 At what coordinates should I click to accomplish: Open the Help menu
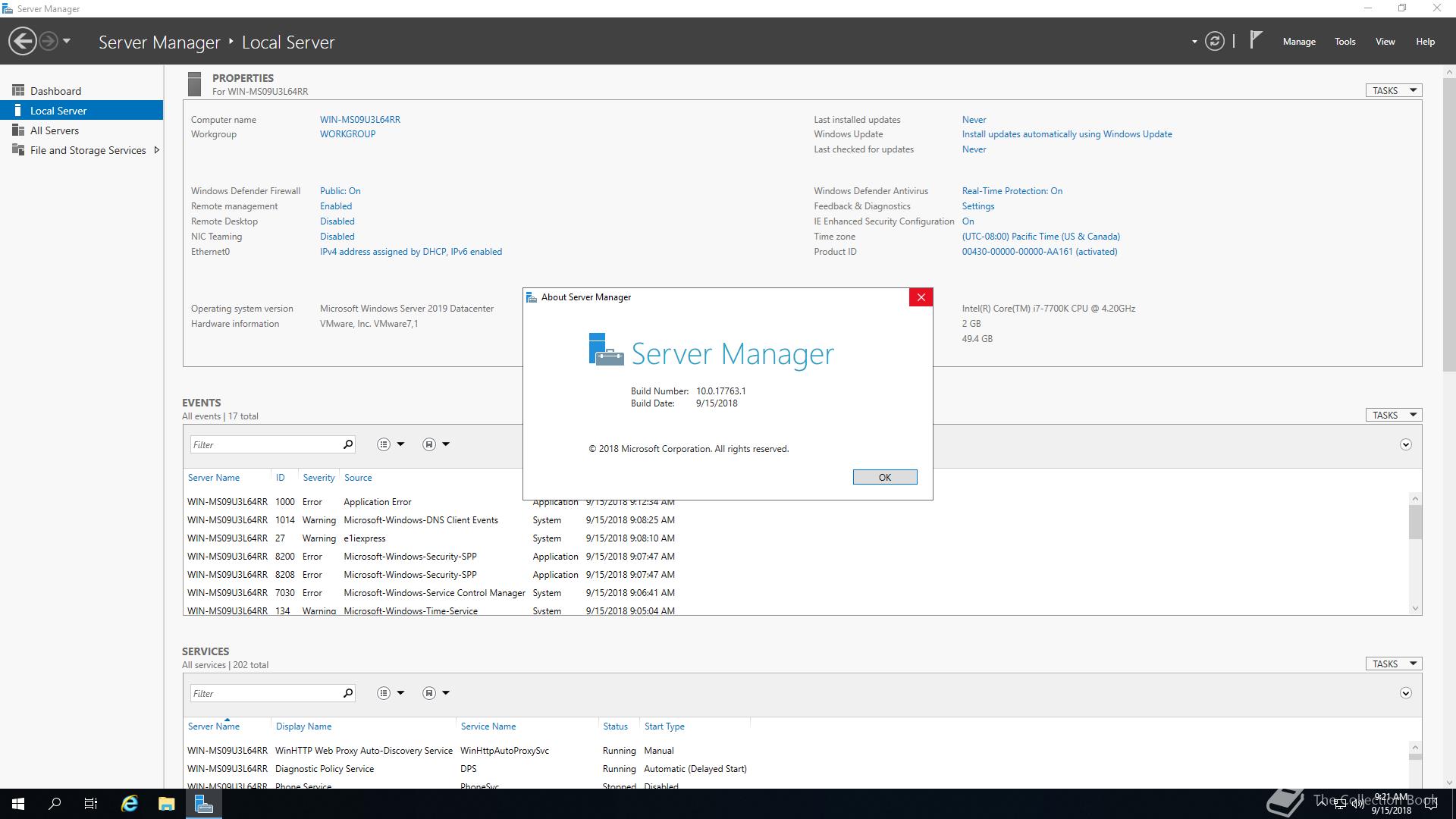click(x=1425, y=42)
